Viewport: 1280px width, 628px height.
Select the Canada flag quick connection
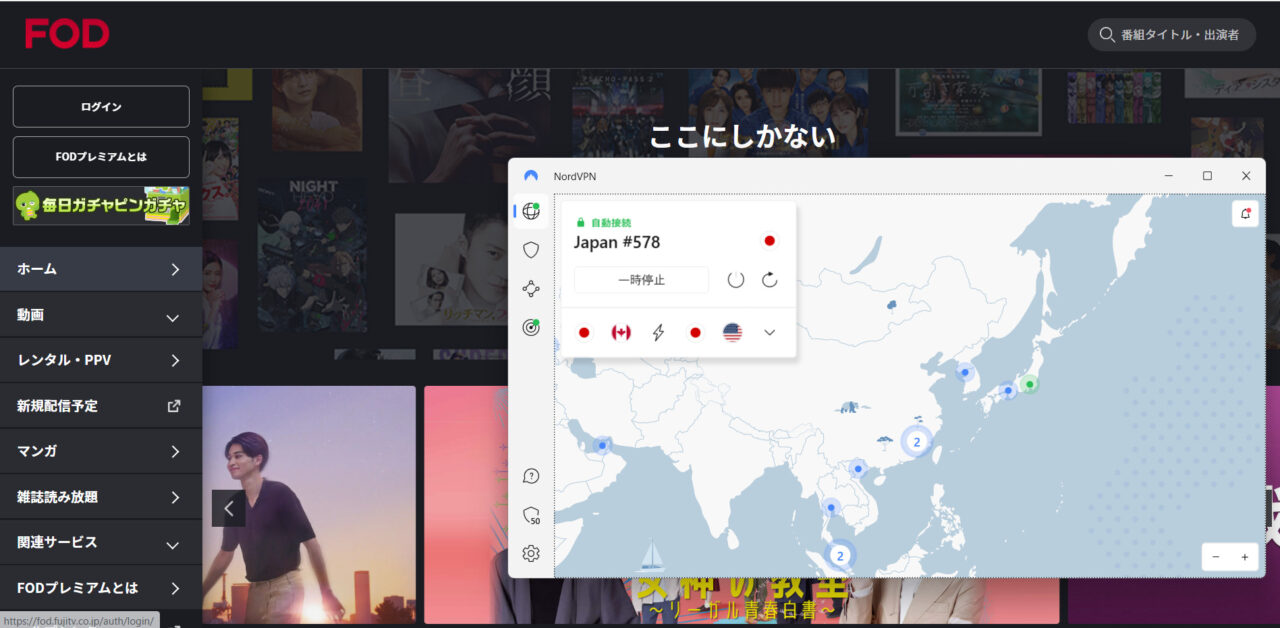[621, 333]
